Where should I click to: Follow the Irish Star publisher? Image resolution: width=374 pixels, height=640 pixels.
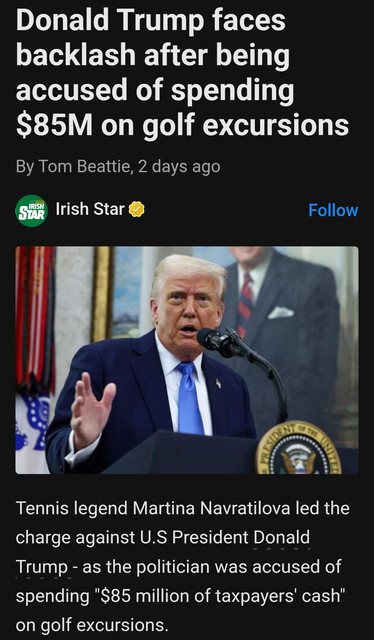pos(333,210)
